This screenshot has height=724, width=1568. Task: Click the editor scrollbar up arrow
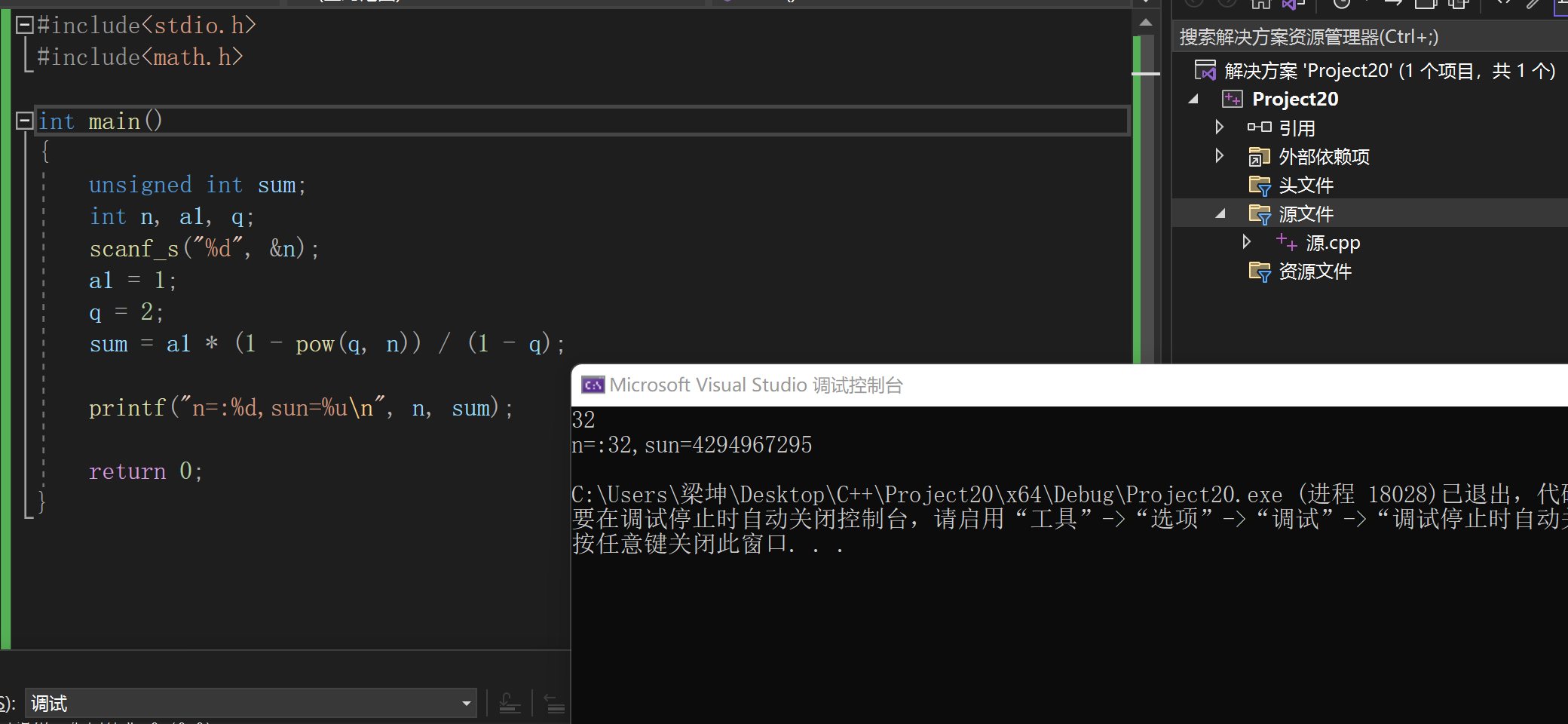(1146, 23)
